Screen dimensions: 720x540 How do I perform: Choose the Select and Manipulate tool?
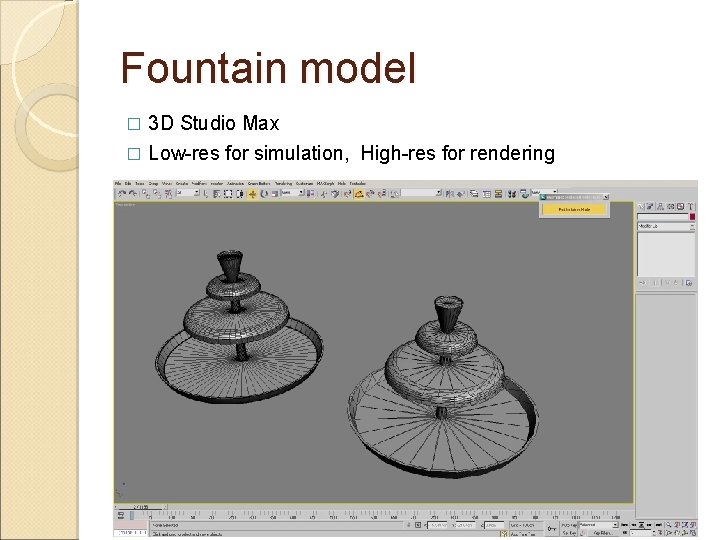pos(324,194)
